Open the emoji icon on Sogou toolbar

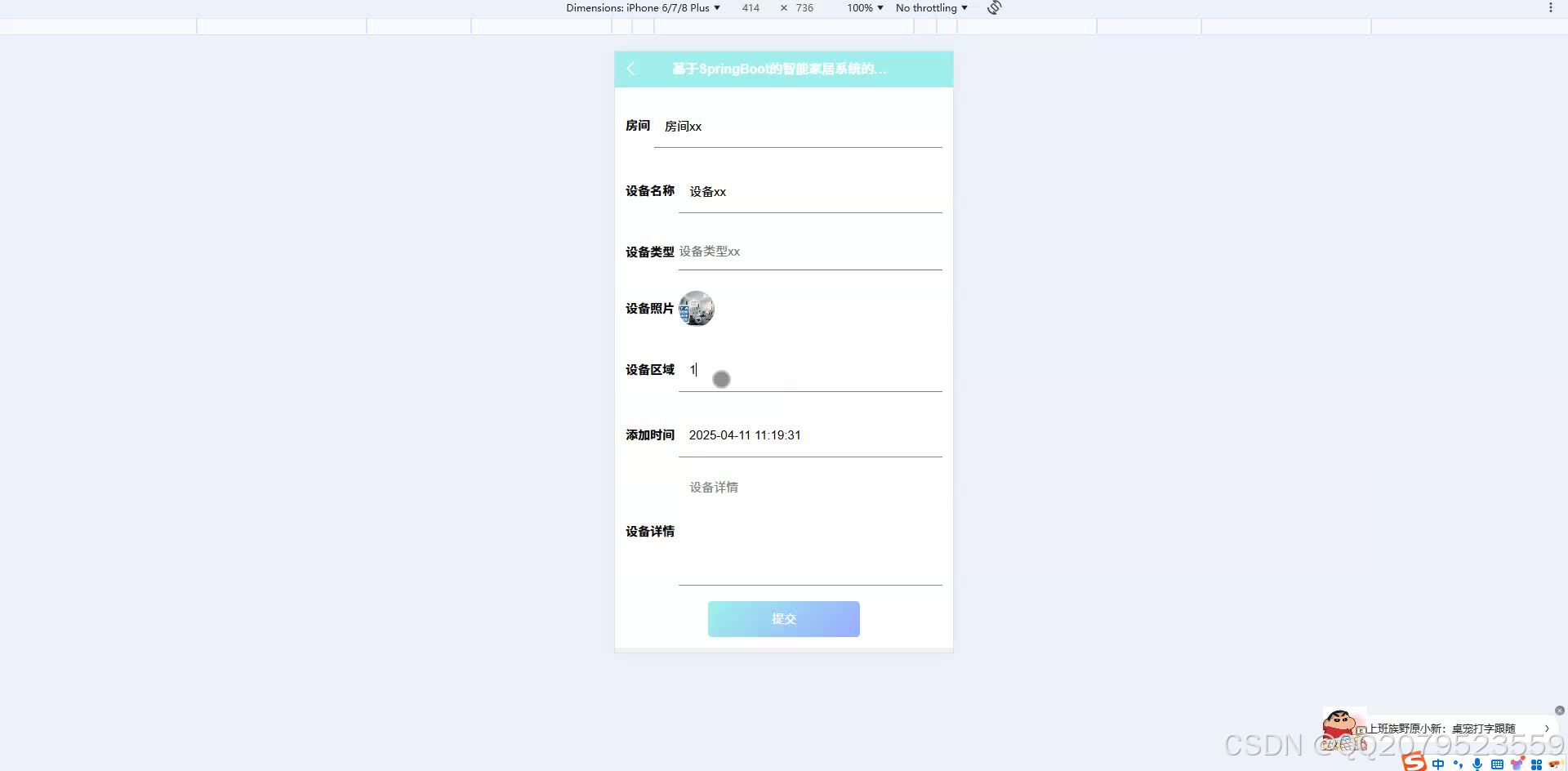[x=1556, y=764]
